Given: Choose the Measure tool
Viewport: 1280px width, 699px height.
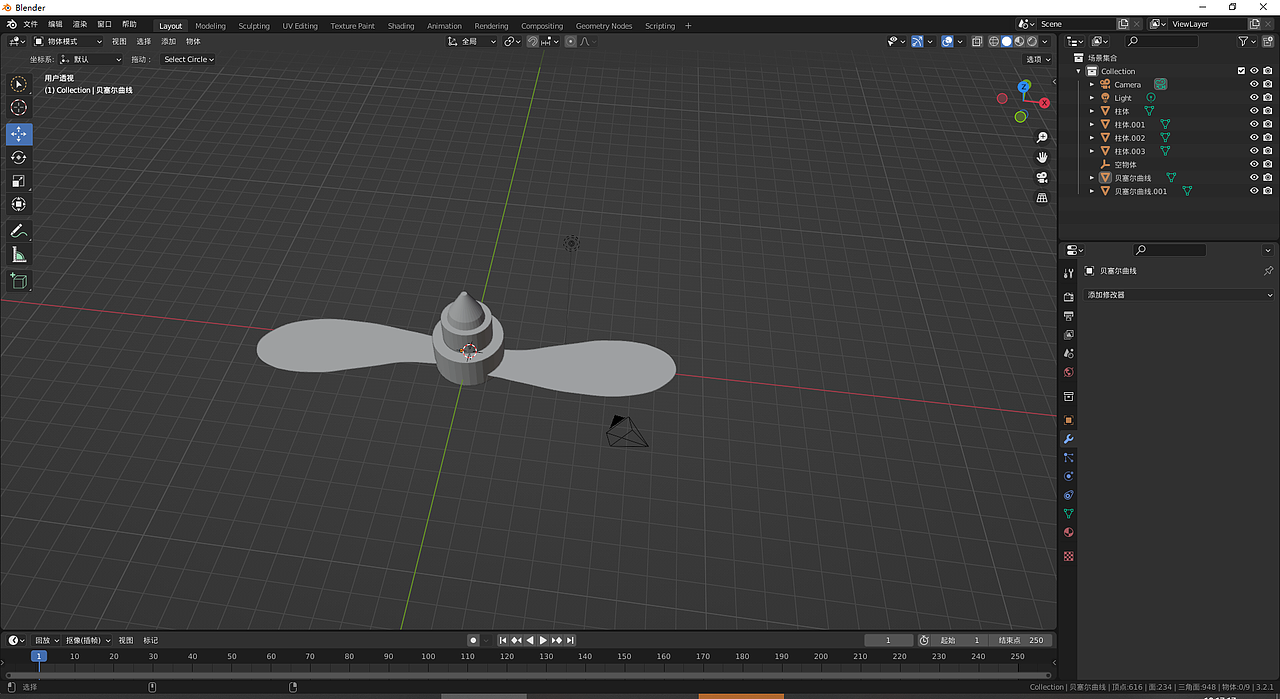Looking at the screenshot, I should pos(19,255).
